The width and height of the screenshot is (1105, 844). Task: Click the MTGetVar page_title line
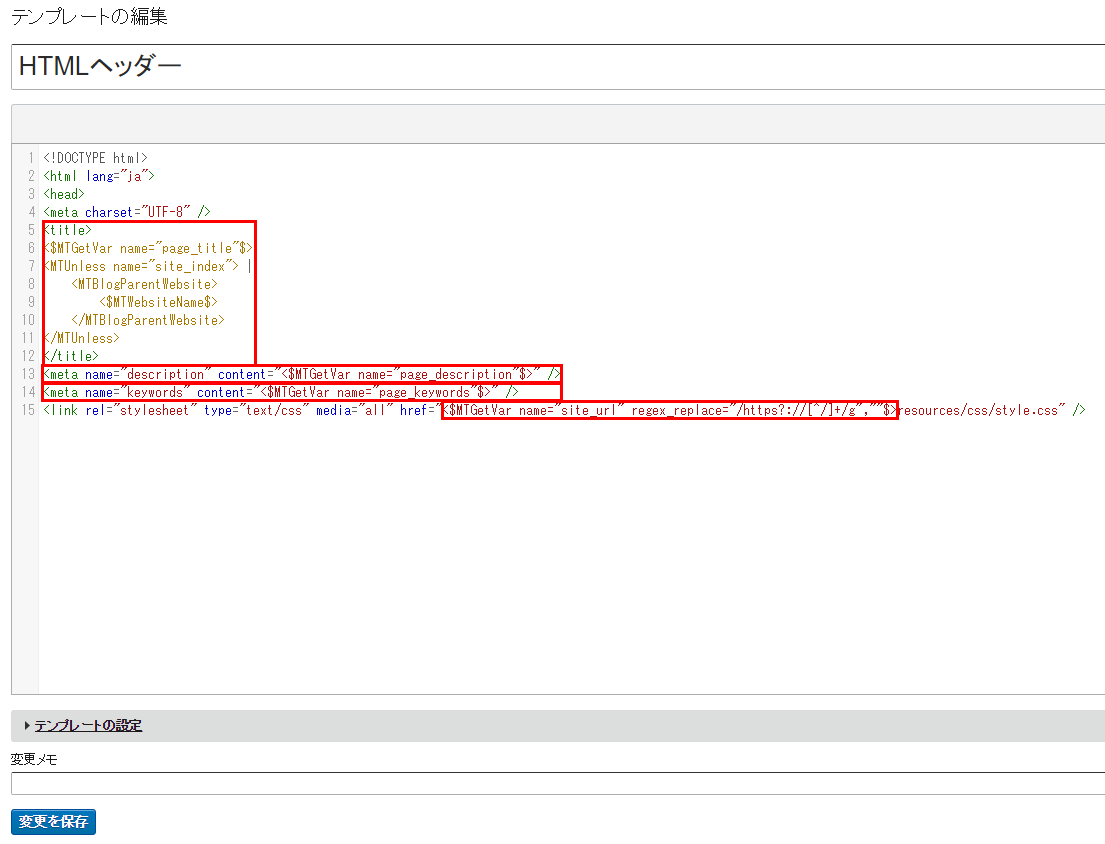click(x=148, y=248)
